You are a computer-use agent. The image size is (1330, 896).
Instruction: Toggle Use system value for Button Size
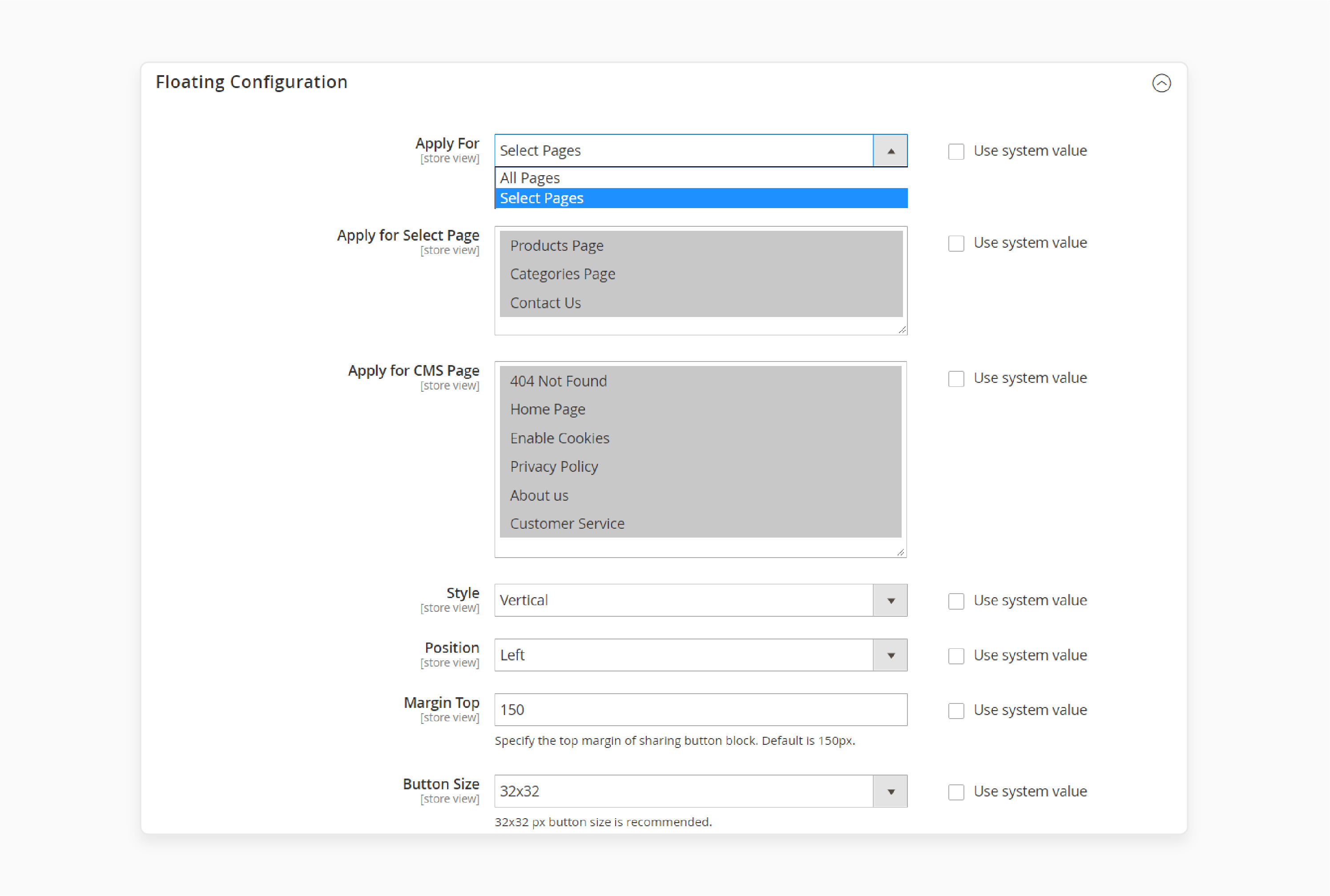[x=955, y=792]
